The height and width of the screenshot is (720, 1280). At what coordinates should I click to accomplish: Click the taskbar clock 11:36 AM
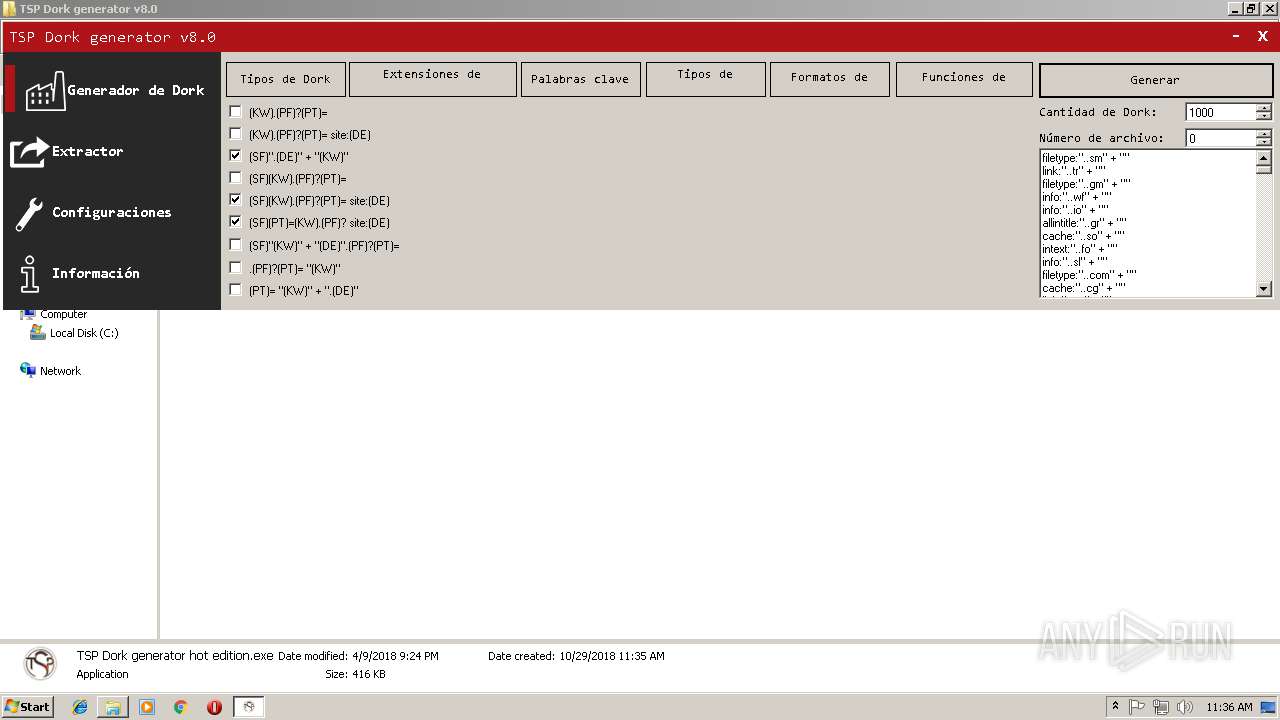(1229, 707)
